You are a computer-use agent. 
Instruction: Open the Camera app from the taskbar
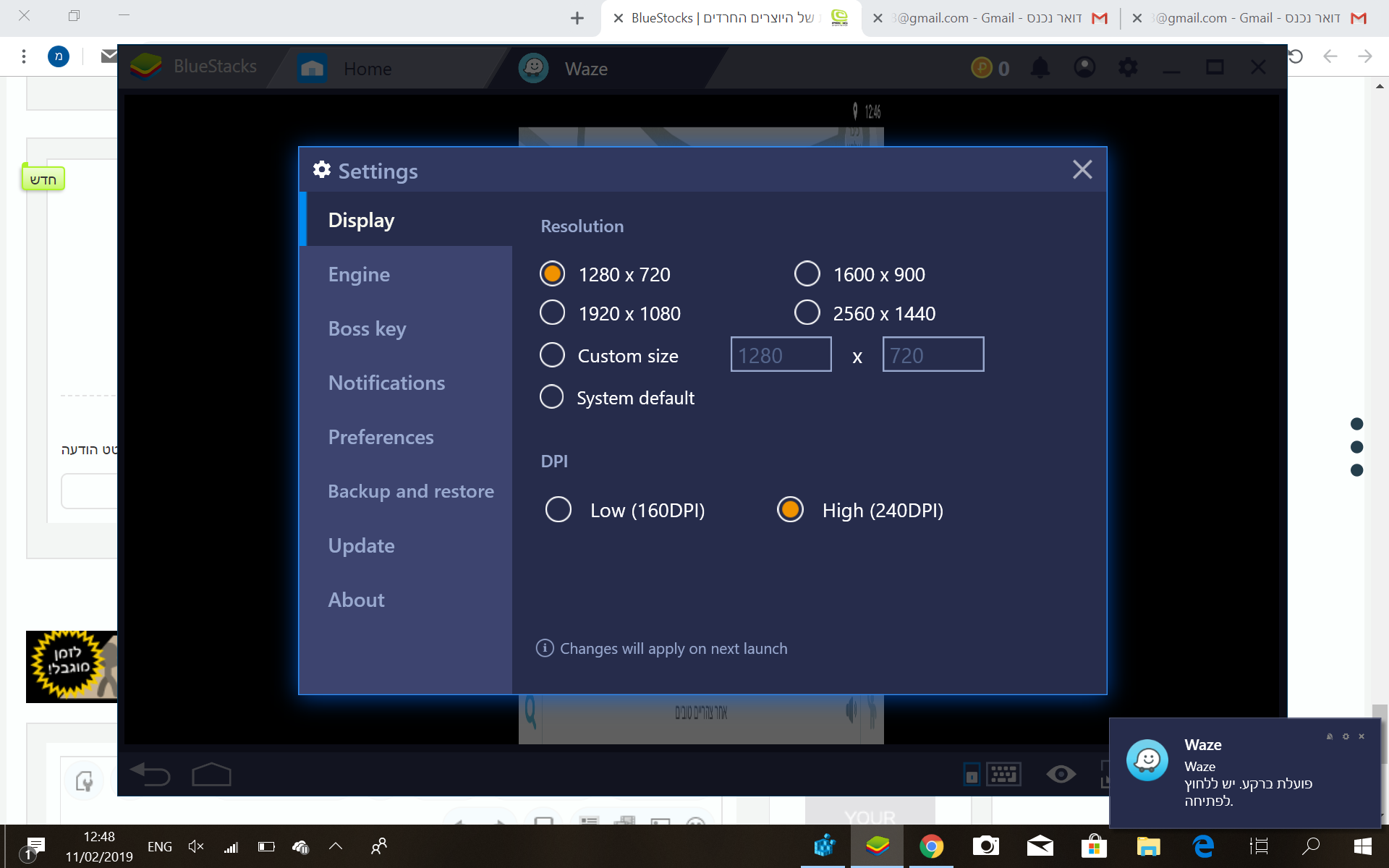pos(985,846)
